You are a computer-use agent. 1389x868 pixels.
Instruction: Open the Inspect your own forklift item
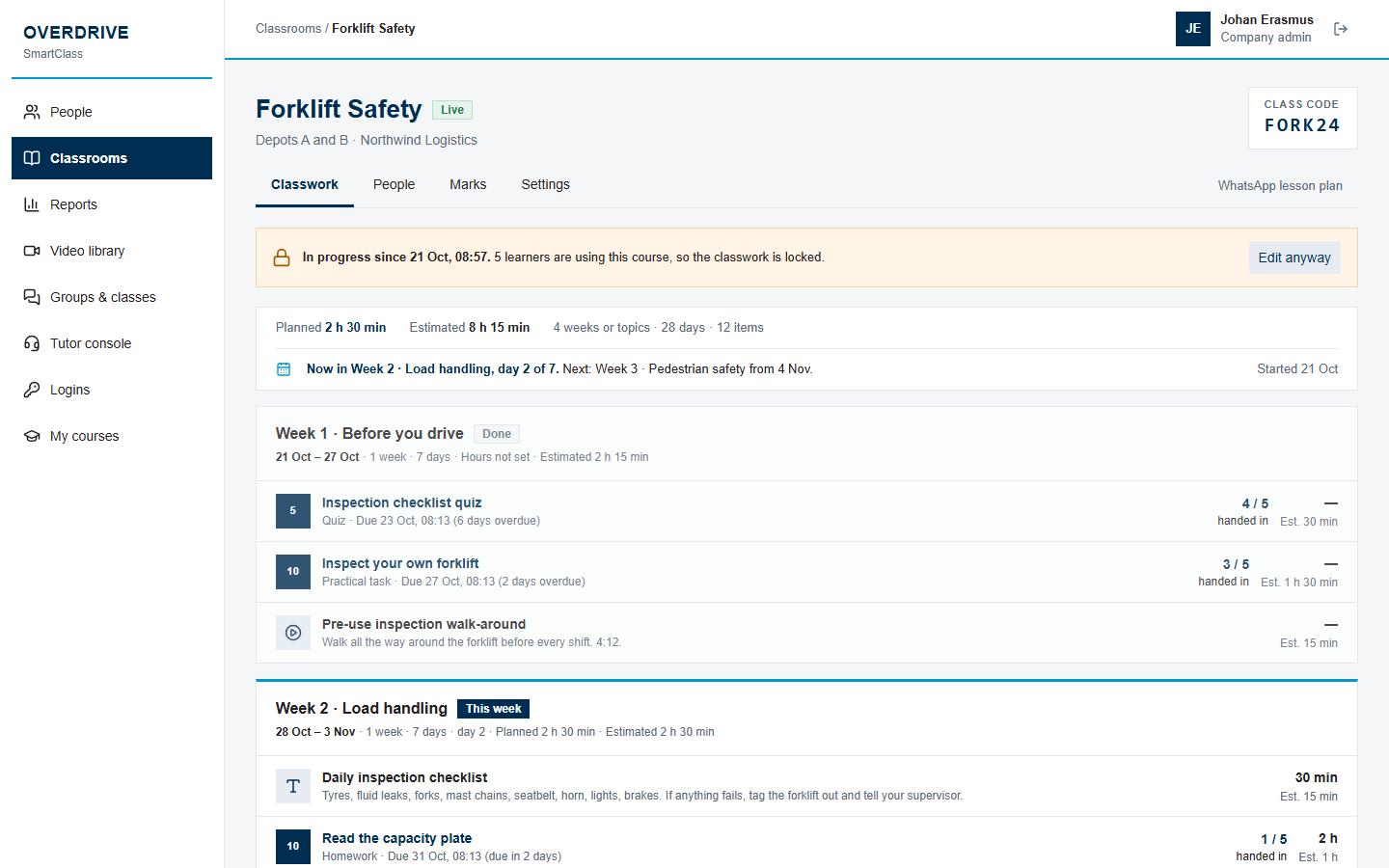(x=400, y=563)
